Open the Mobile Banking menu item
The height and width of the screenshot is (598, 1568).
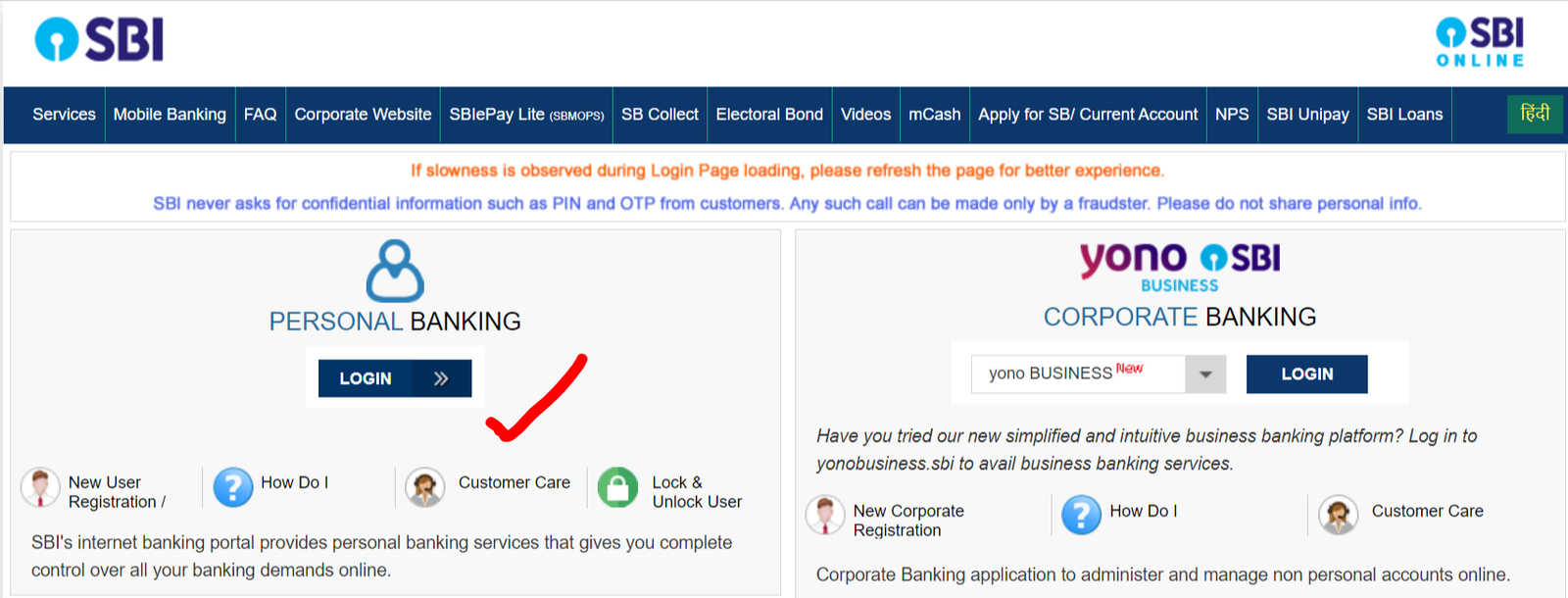[x=170, y=115]
